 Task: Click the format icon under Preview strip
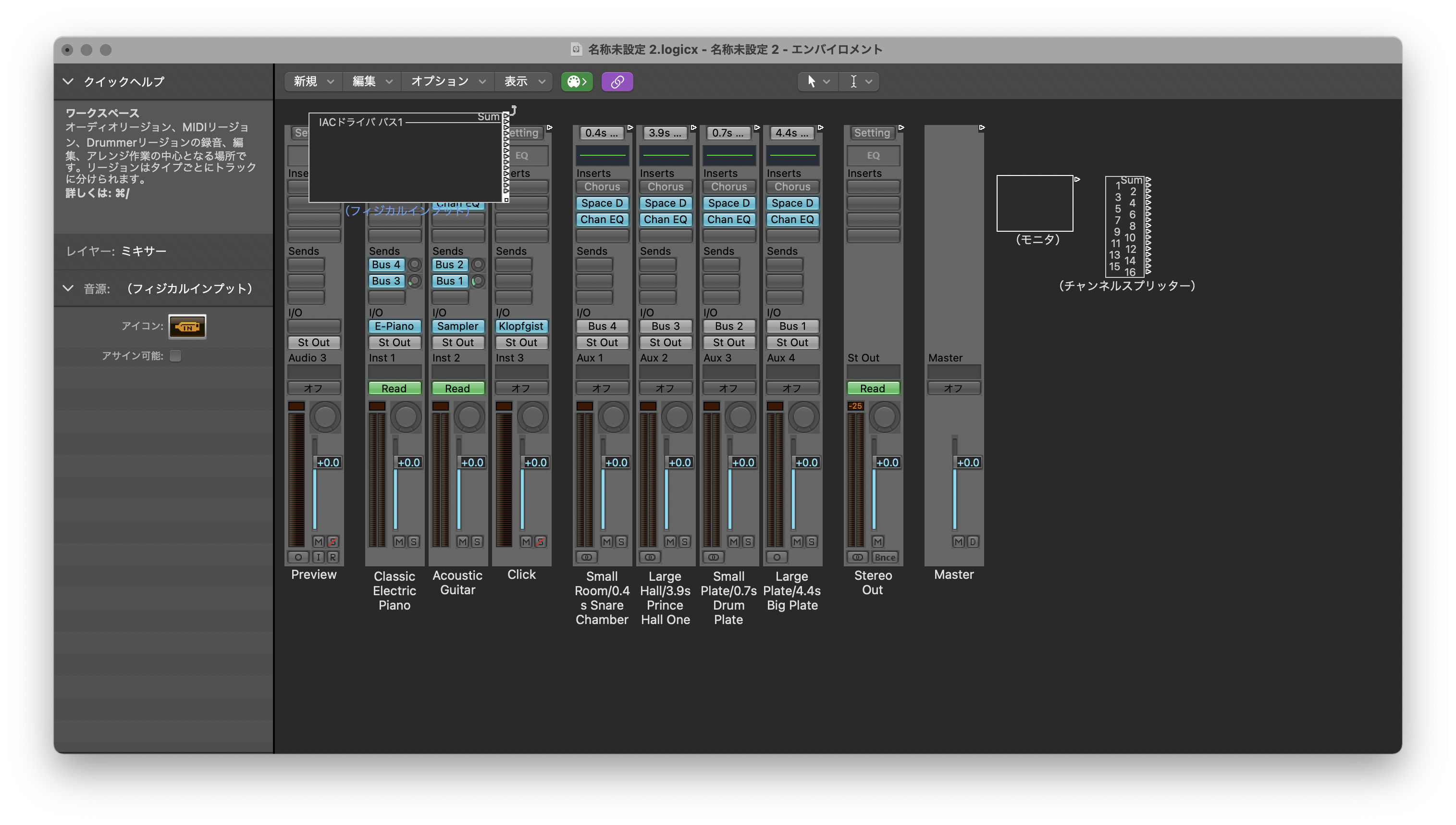[298, 557]
